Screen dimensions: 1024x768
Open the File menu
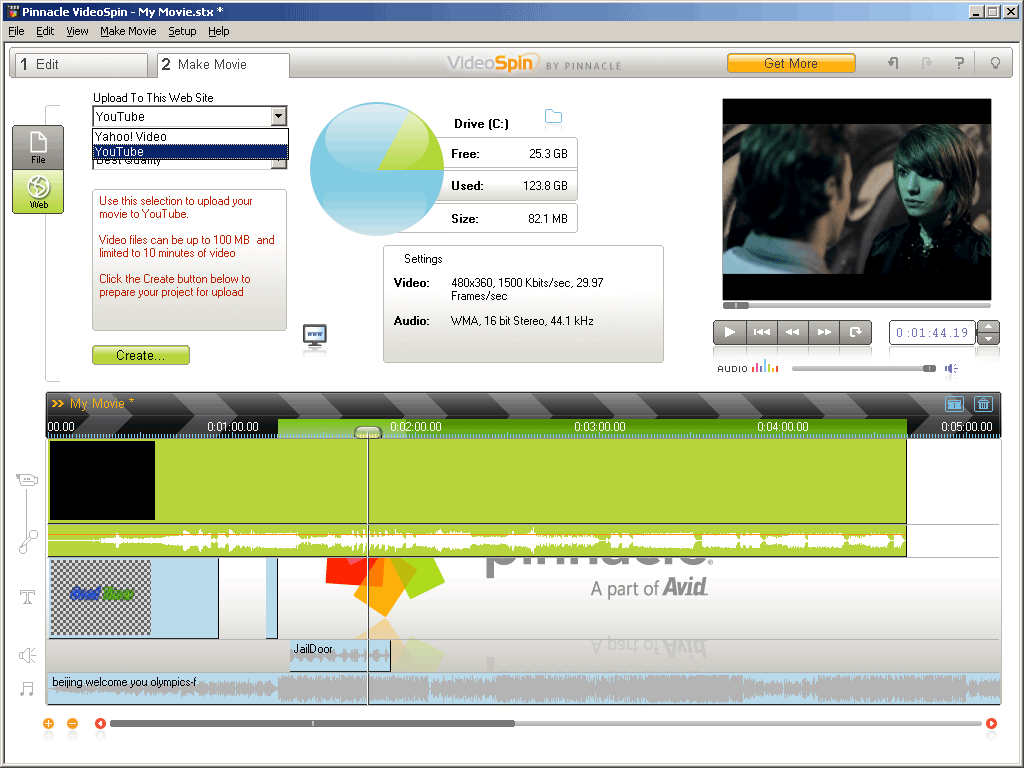tap(16, 31)
